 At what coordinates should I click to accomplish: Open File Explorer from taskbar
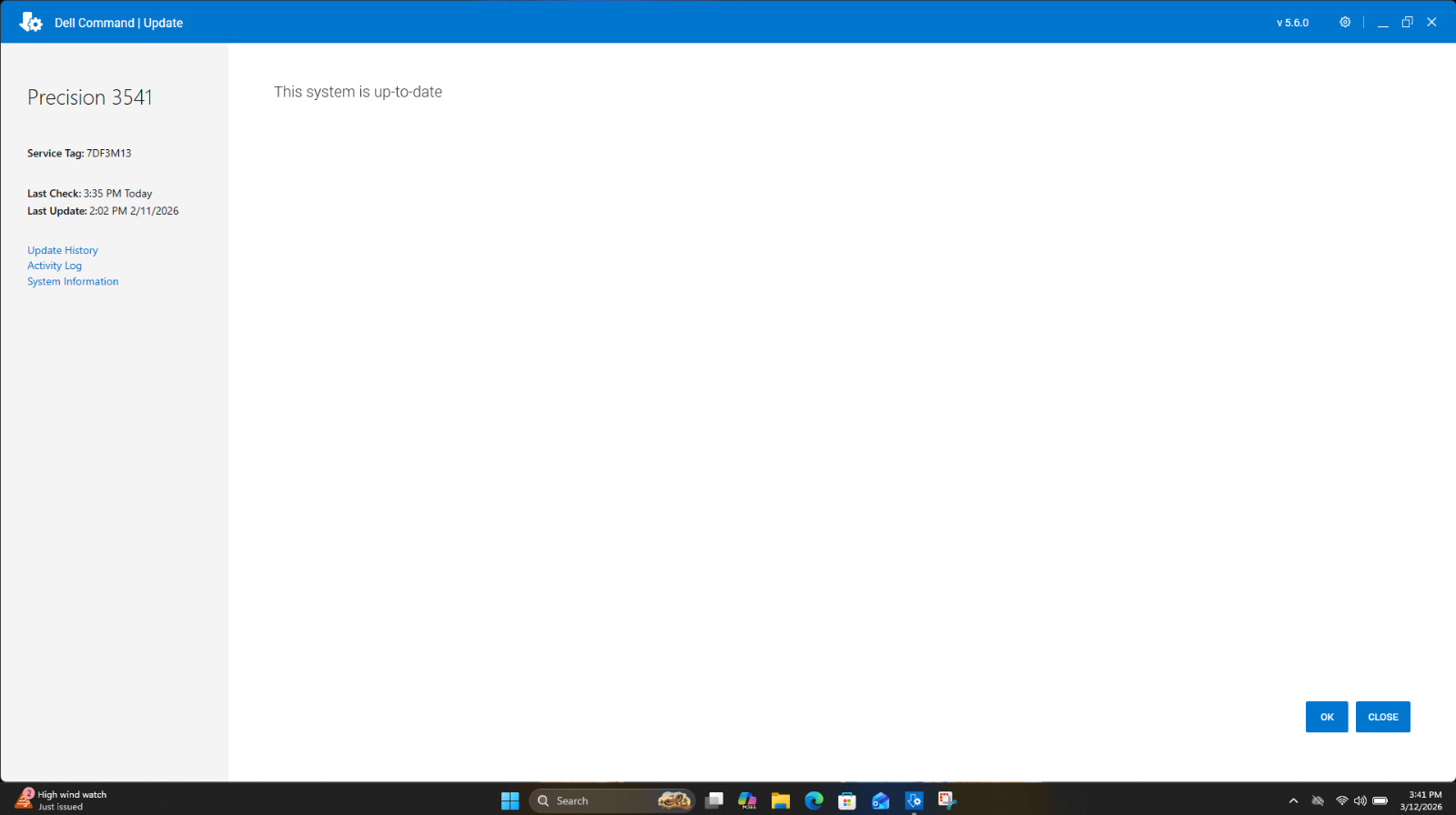point(781,800)
